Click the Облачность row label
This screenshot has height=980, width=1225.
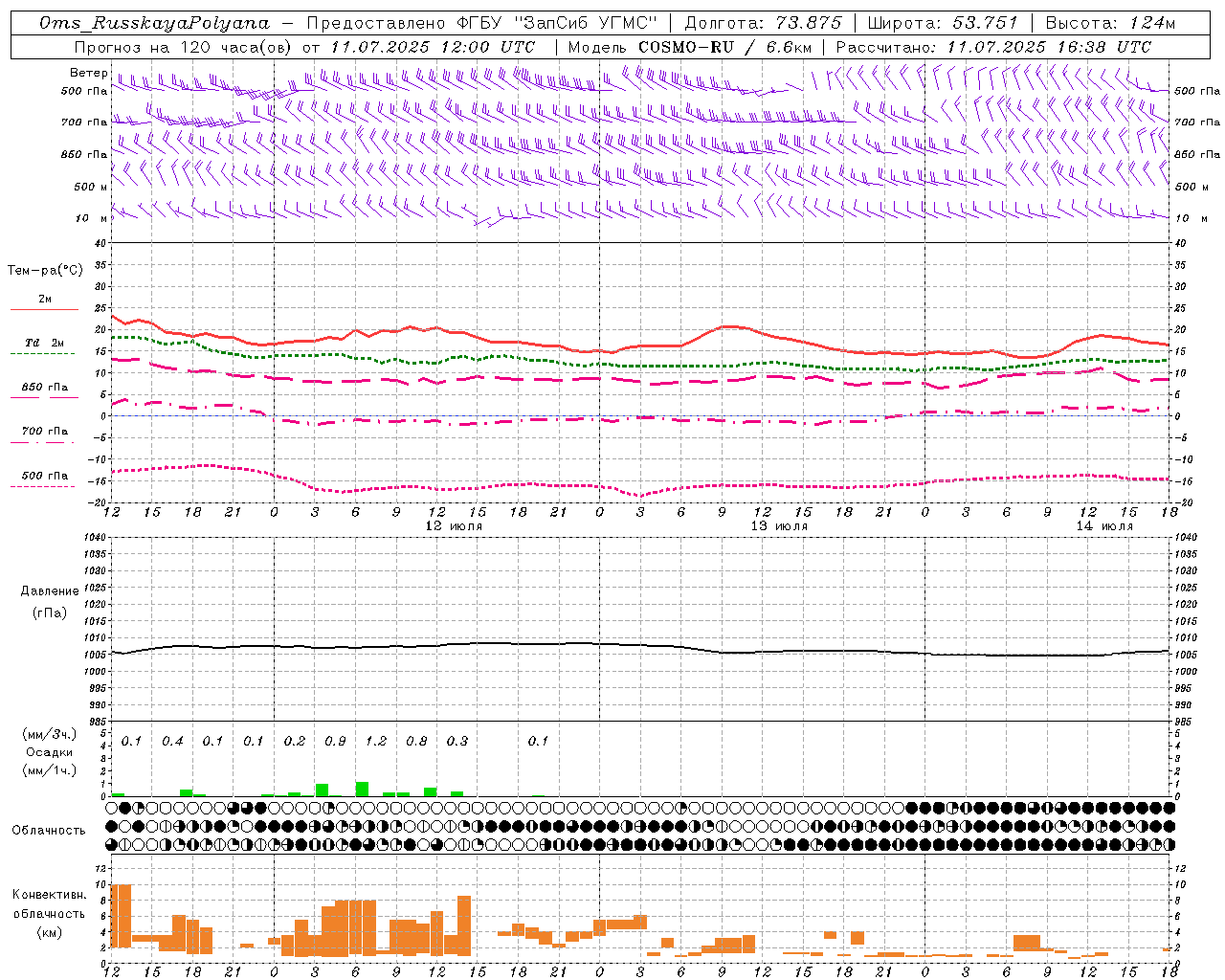pos(49,830)
